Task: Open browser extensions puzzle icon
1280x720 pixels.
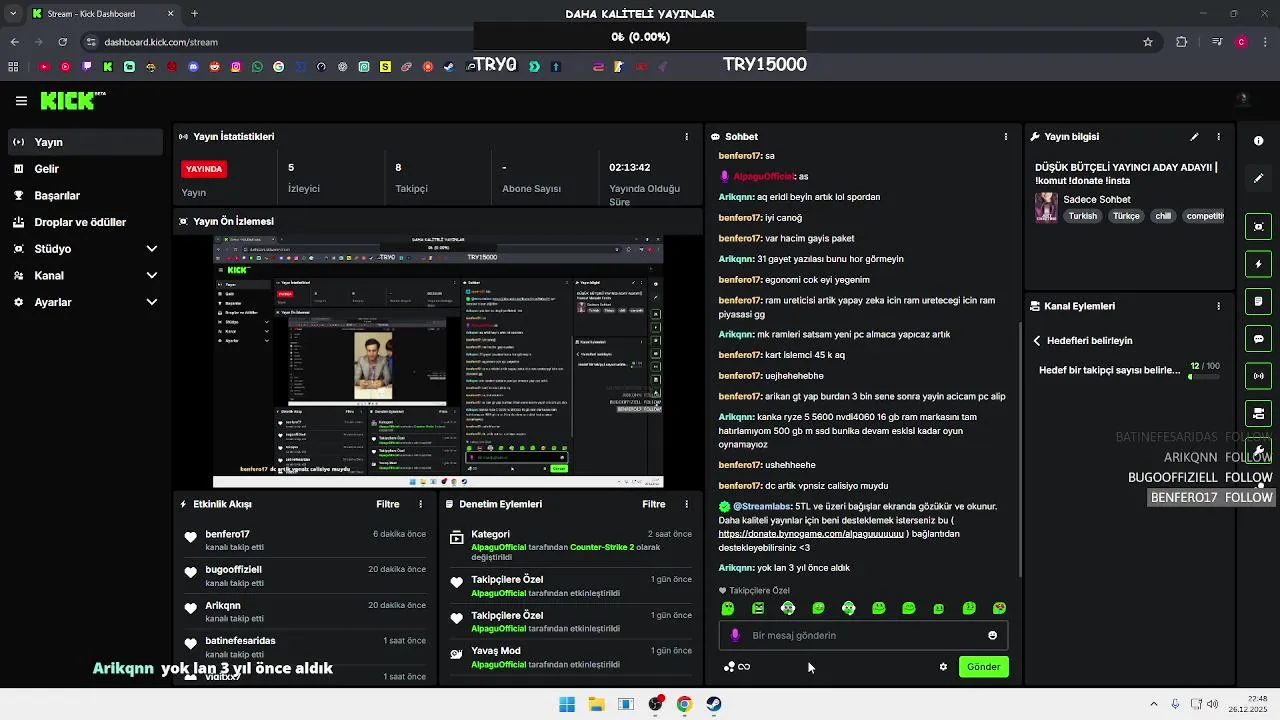Action: coord(1182,42)
